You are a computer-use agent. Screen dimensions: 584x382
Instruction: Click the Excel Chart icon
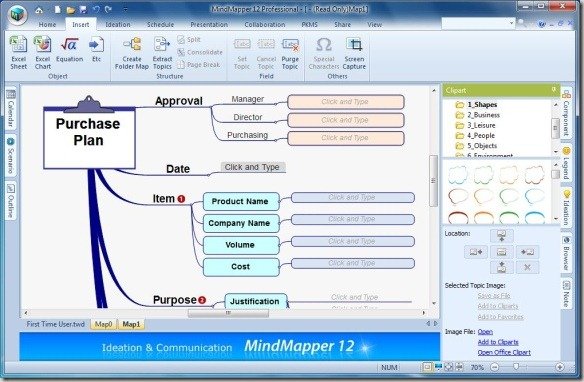tap(42, 53)
